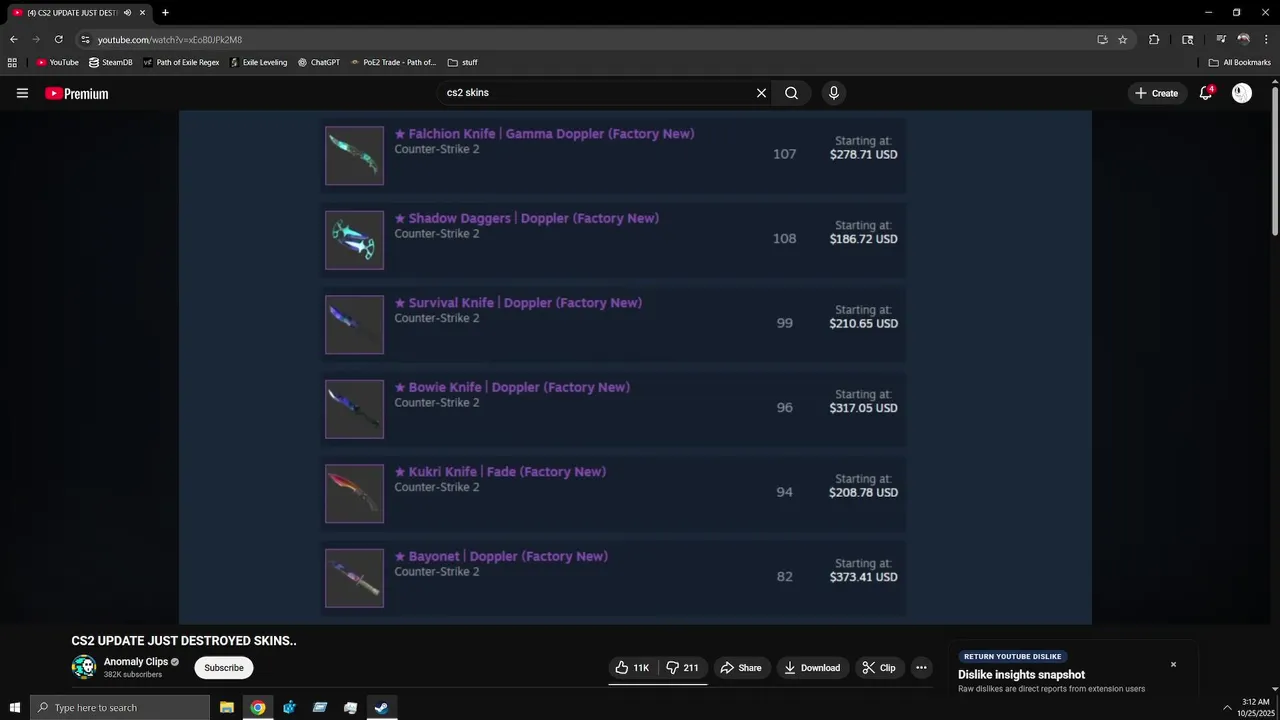Download the video

812,668
